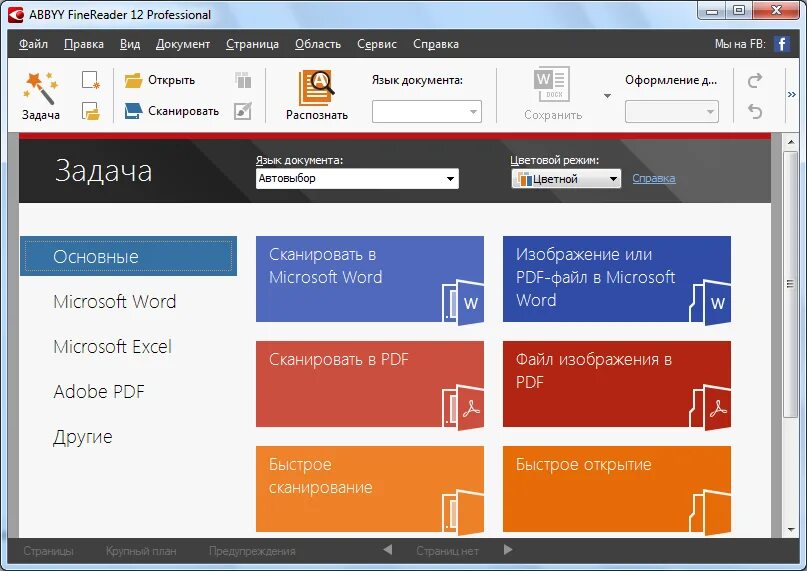Select the Основные task category
The height and width of the screenshot is (571, 807).
128,256
